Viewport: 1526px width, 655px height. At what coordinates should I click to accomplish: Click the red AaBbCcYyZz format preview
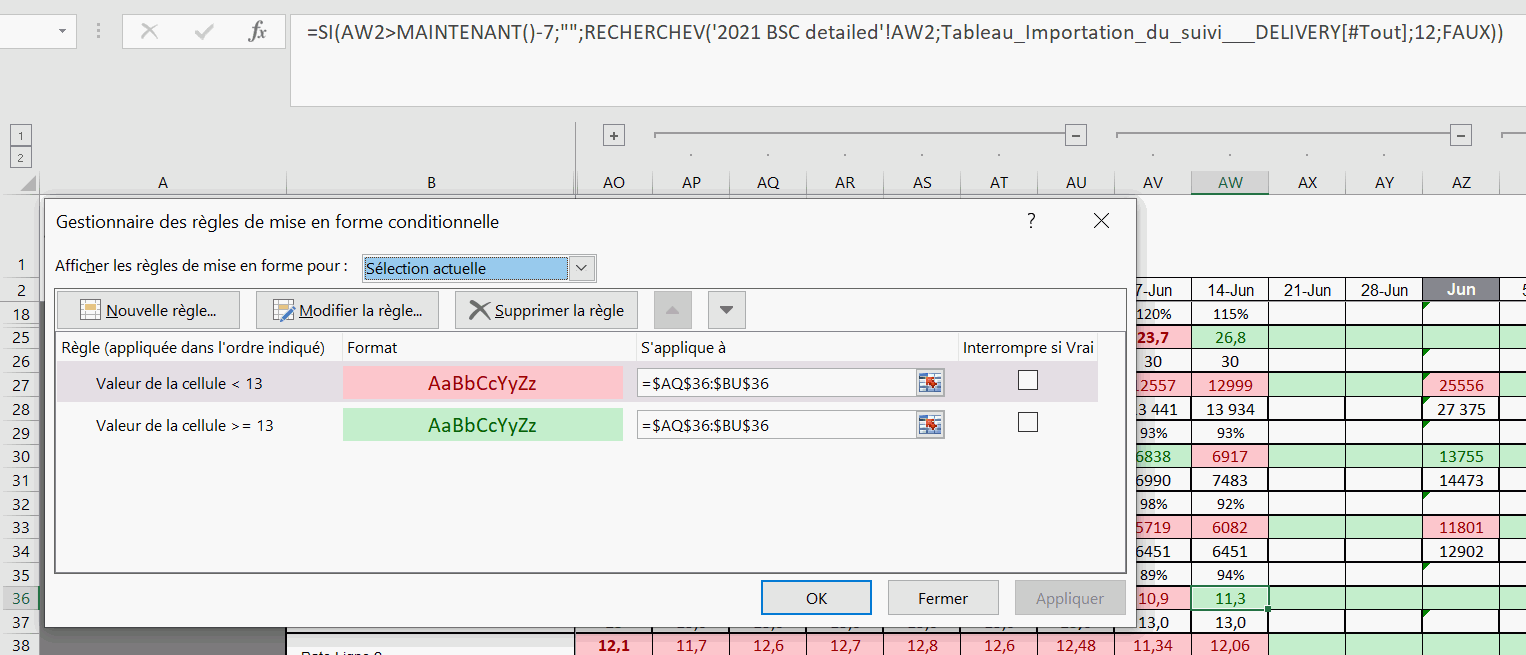point(482,383)
